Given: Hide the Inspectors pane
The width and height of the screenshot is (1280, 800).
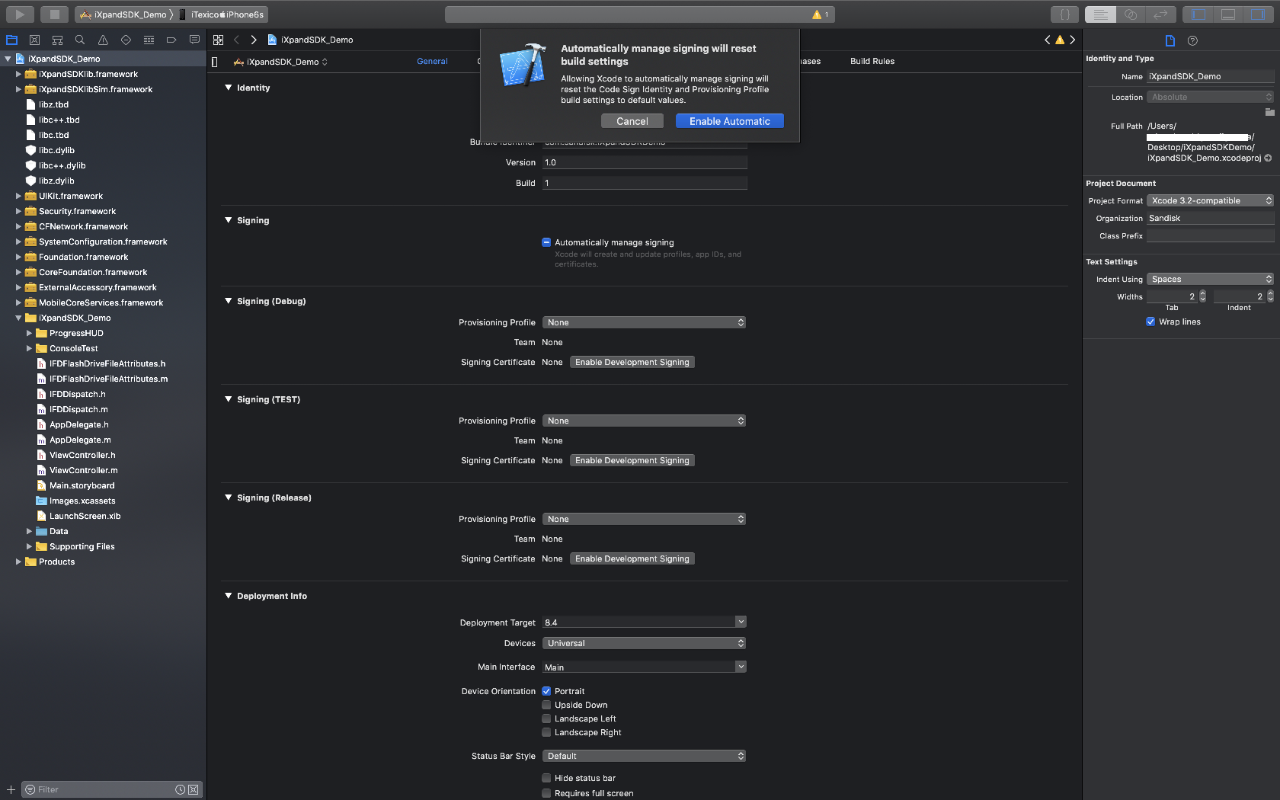Looking at the screenshot, I should pyautogui.click(x=1258, y=14).
